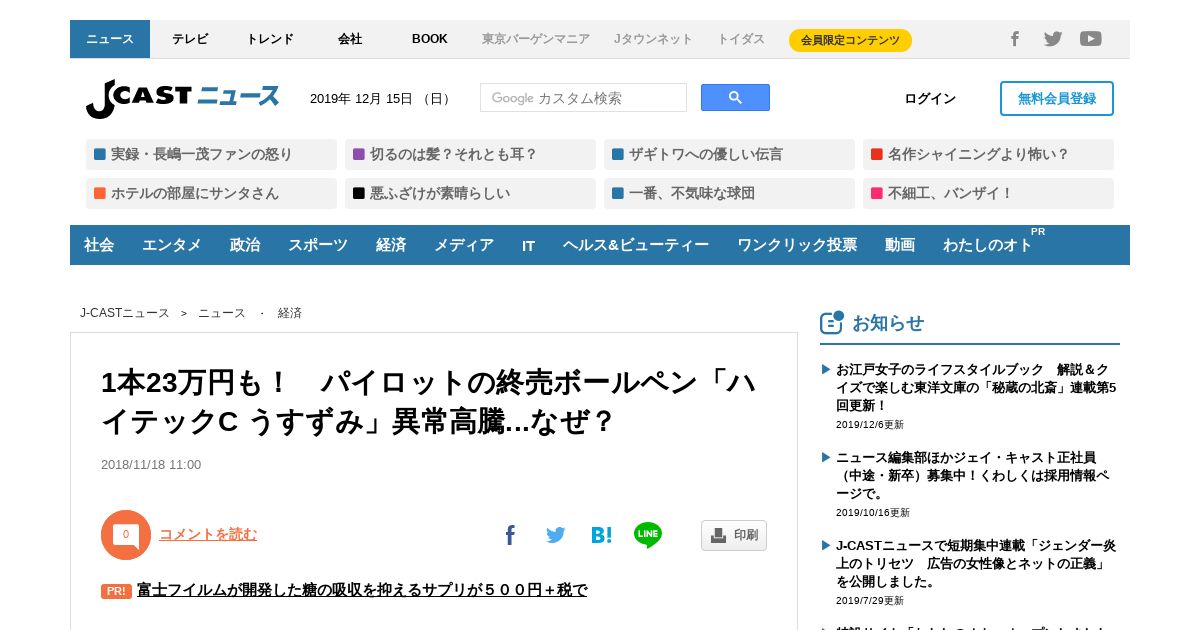This screenshot has height=630, width=1200.
Task: Open ニュース編集部 staff recruitment notice
Action: 973,475
